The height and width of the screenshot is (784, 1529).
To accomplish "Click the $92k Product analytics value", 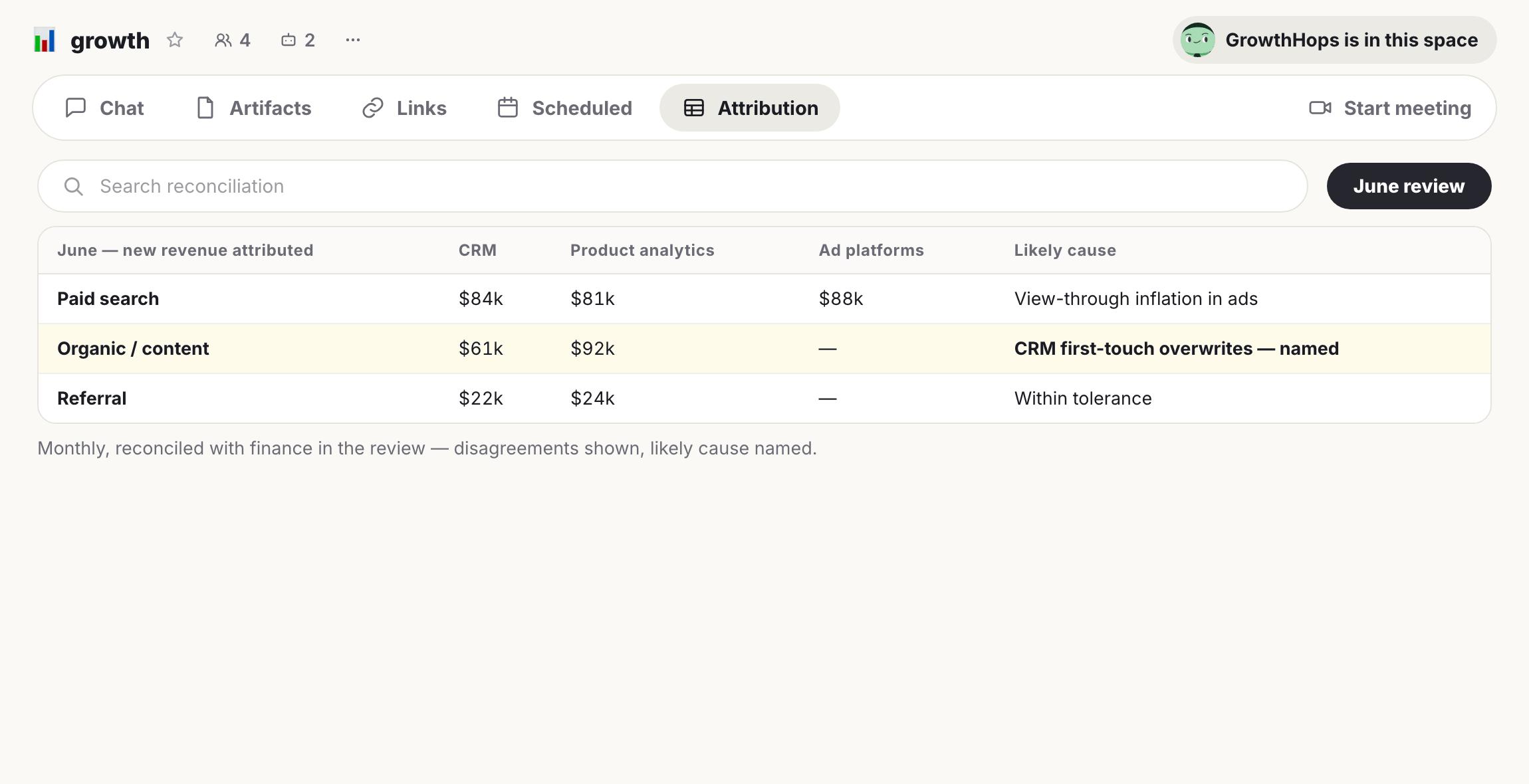I will 592,349.
